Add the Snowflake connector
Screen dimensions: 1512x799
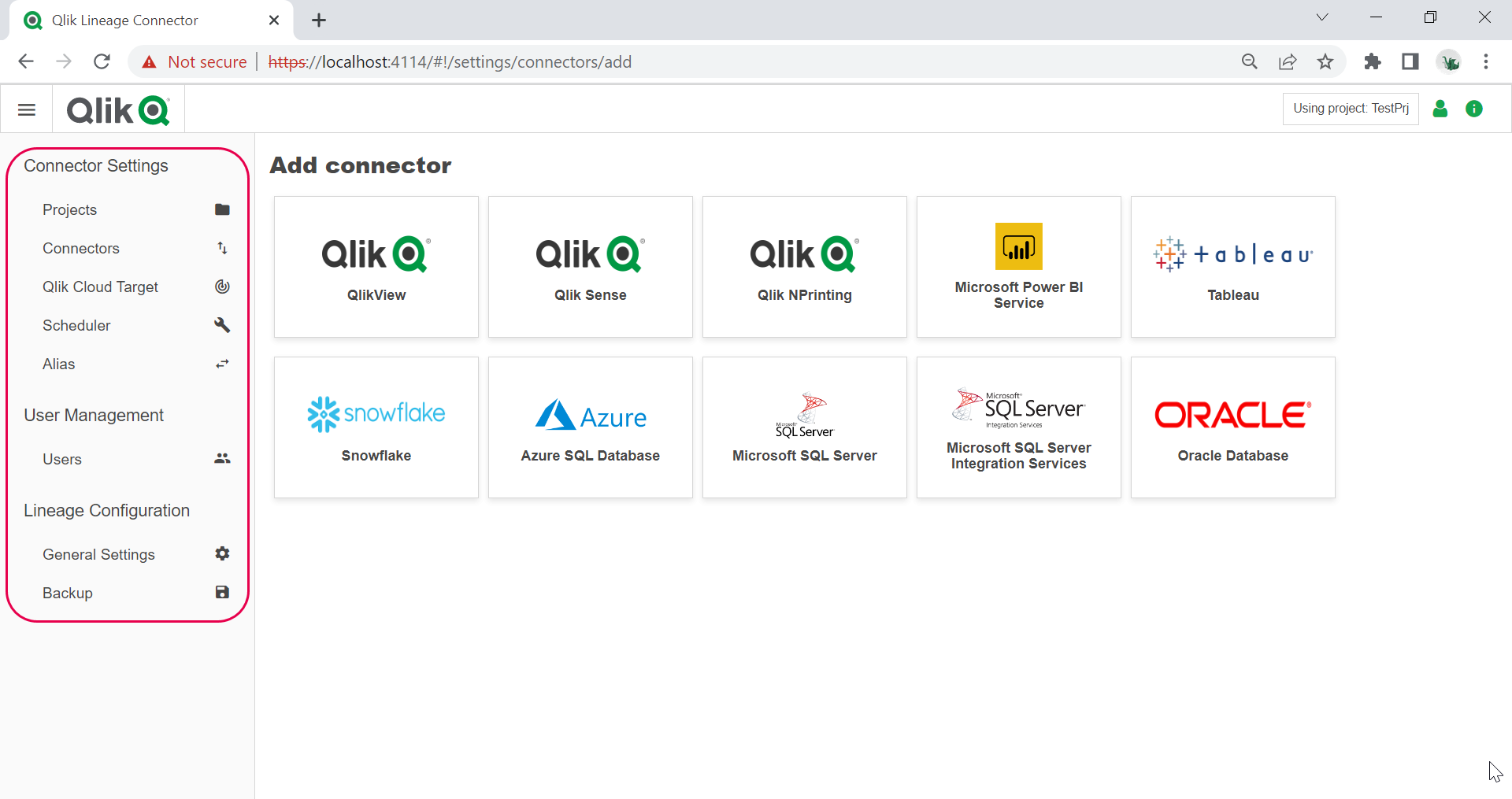tap(376, 427)
